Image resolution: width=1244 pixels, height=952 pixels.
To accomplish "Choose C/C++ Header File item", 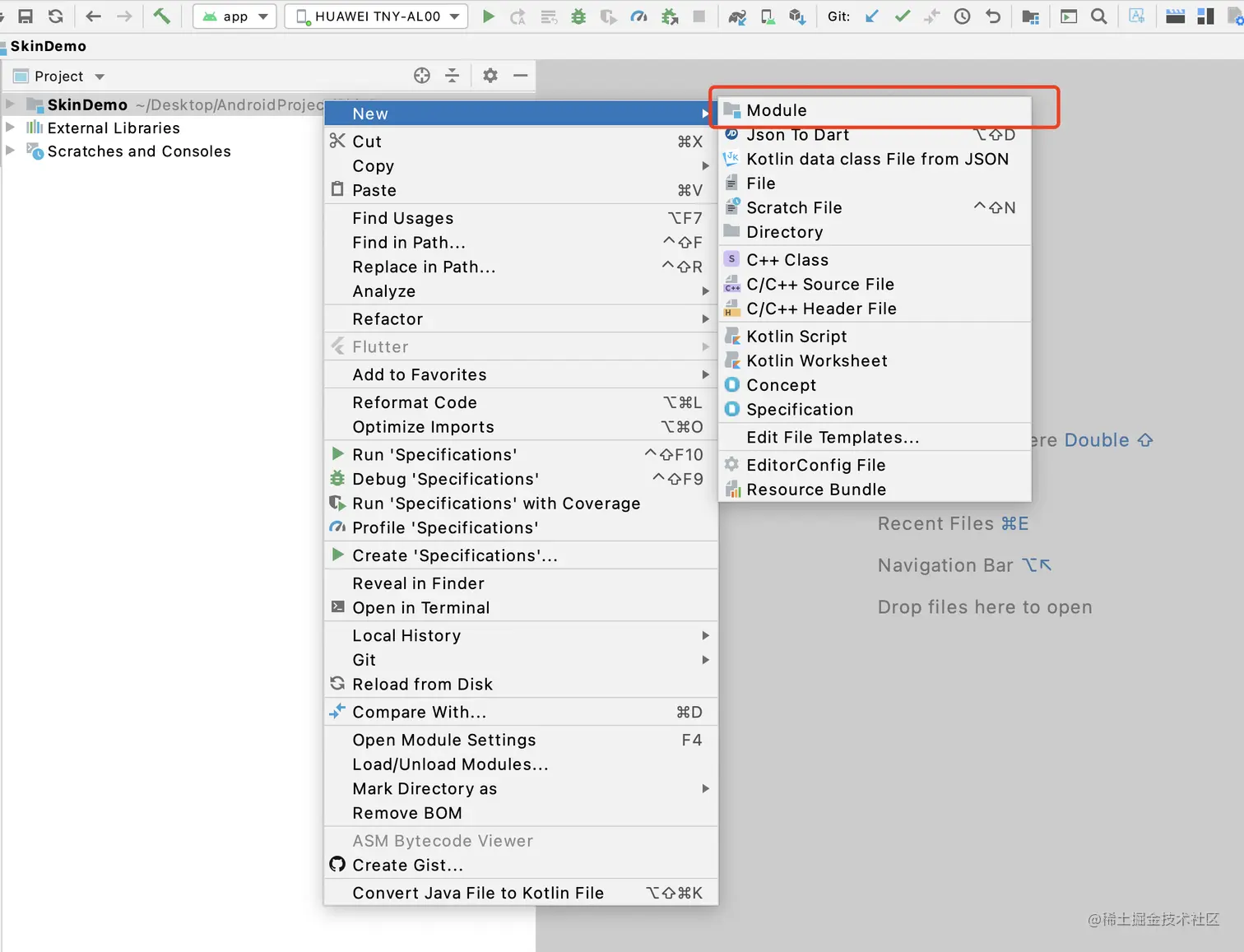I will 875,309.
